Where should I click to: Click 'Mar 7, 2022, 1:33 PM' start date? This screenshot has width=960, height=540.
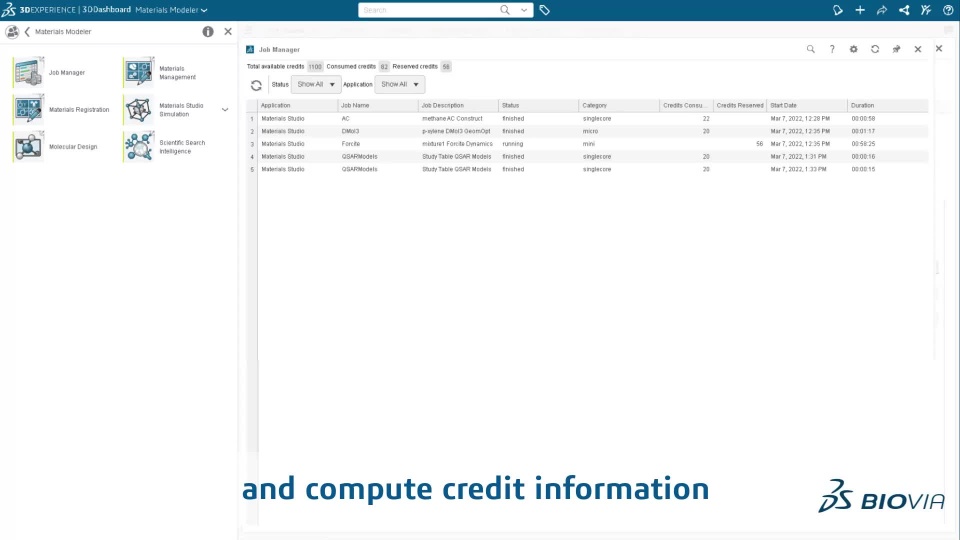click(x=798, y=169)
